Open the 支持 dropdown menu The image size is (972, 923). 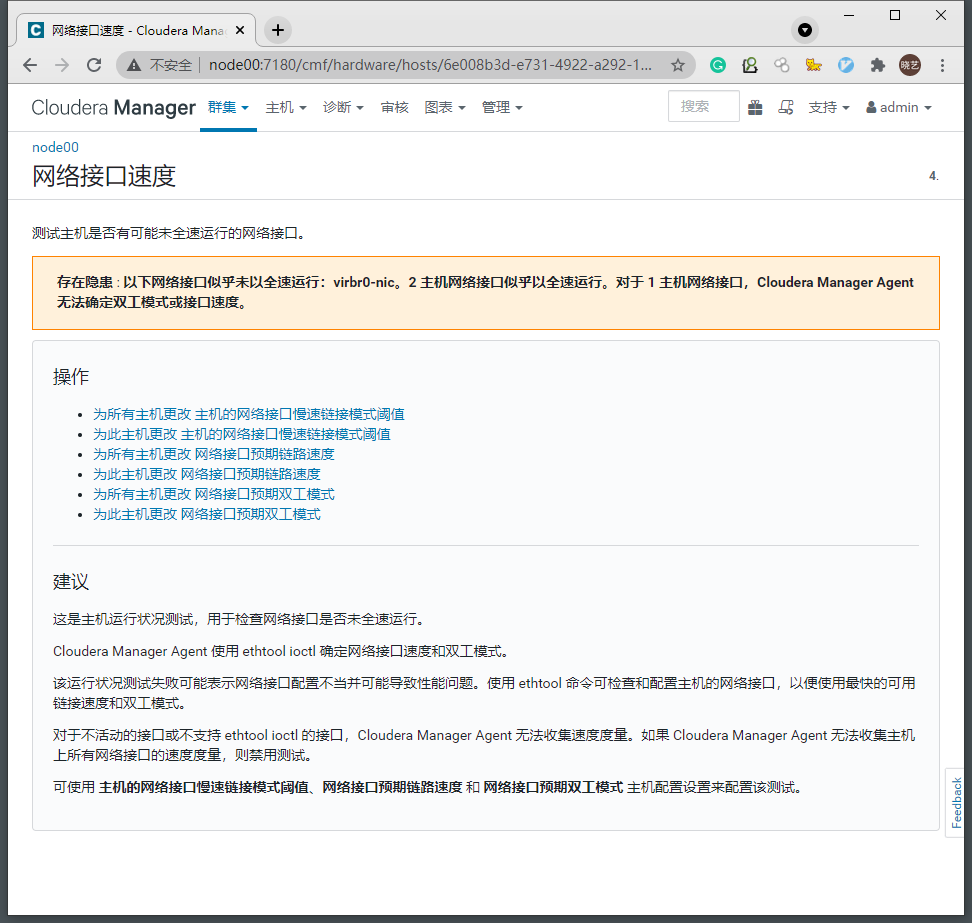829,108
